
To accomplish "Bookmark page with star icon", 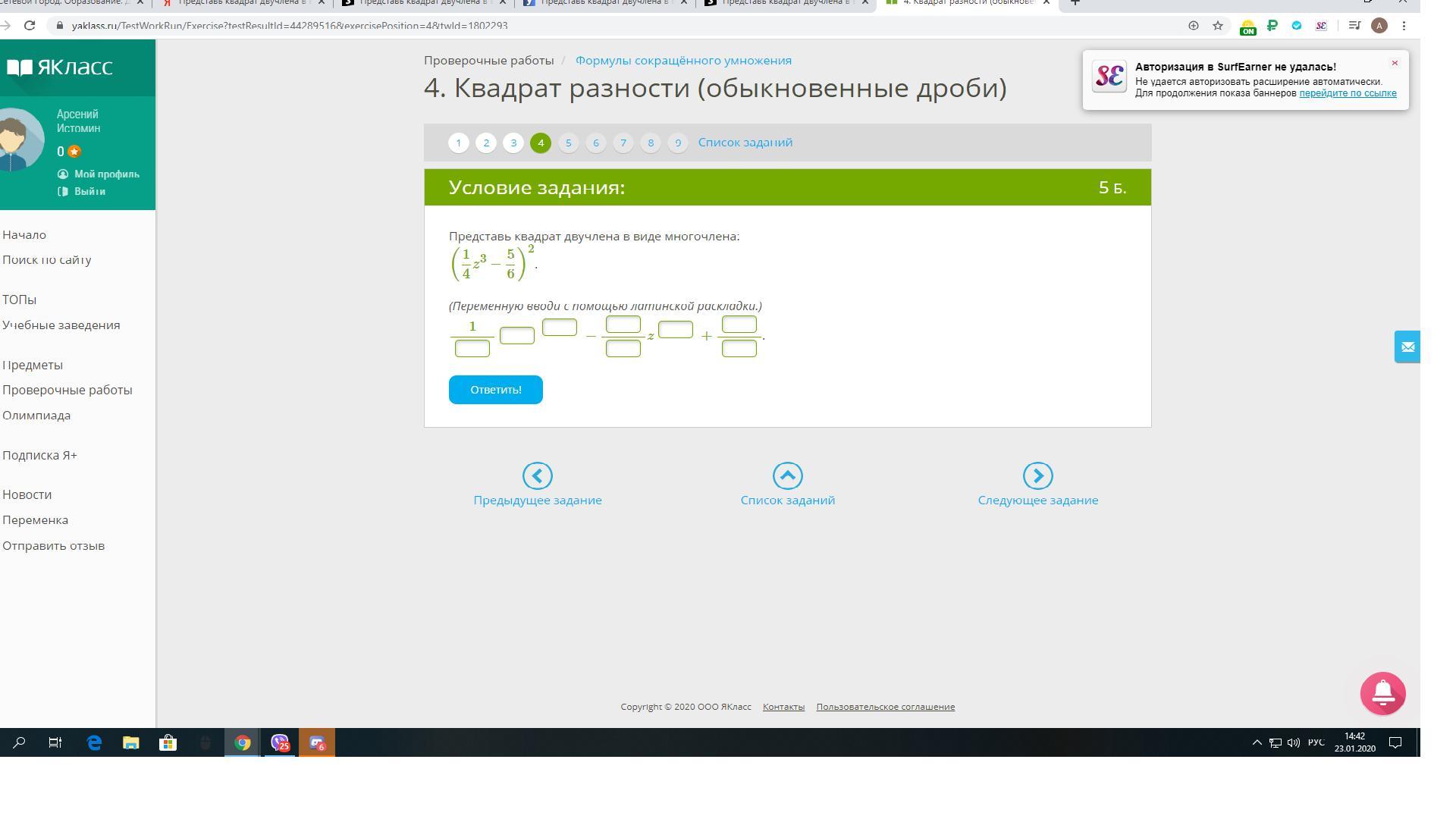I will 1218,26.
